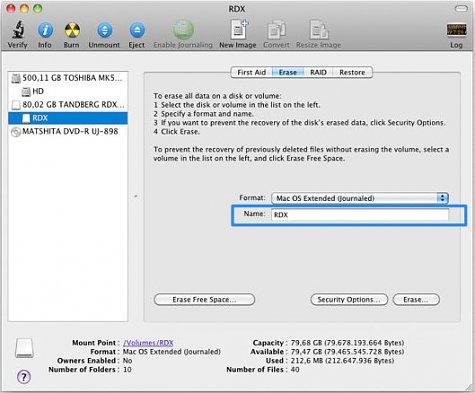This screenshot has width=475, height=393.
Task: Switch to the First Aid tab
Action: [251, 72]
